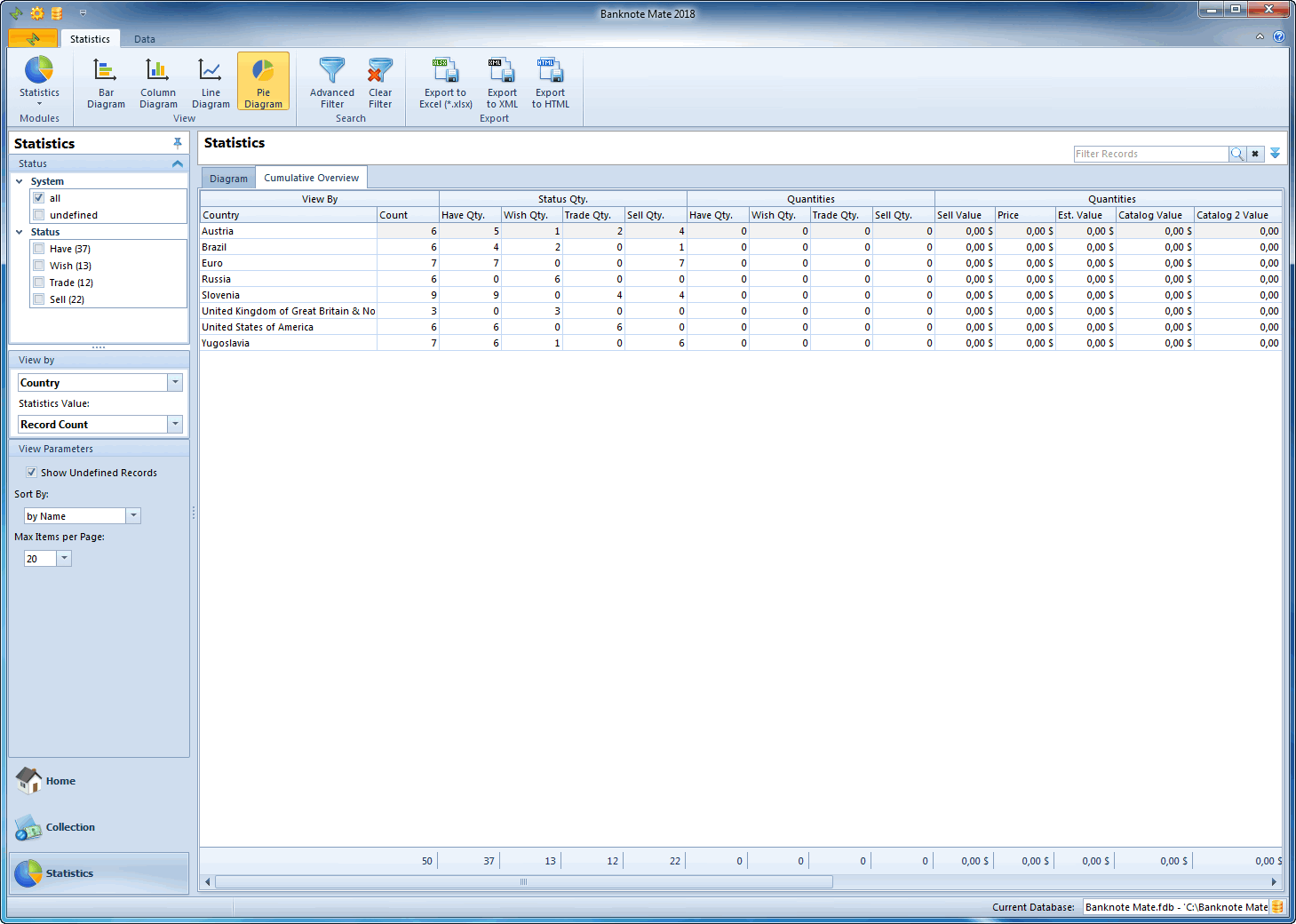
Task: Open the Diagram tab
Action: [228, 179]
